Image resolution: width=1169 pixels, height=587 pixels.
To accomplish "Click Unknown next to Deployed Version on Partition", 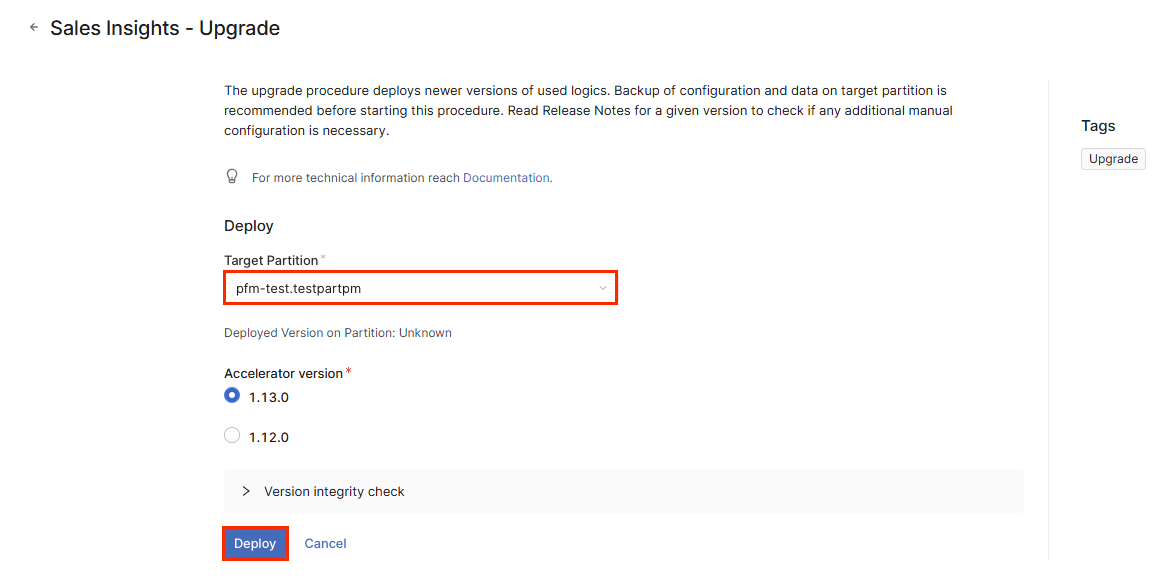I will click(x=424, y=333).
